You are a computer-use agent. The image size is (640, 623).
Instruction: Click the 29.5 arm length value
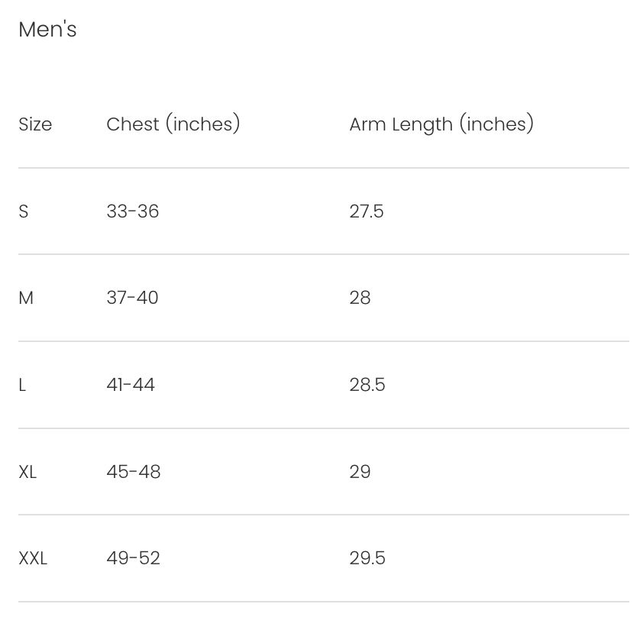(x=367, y=559)
